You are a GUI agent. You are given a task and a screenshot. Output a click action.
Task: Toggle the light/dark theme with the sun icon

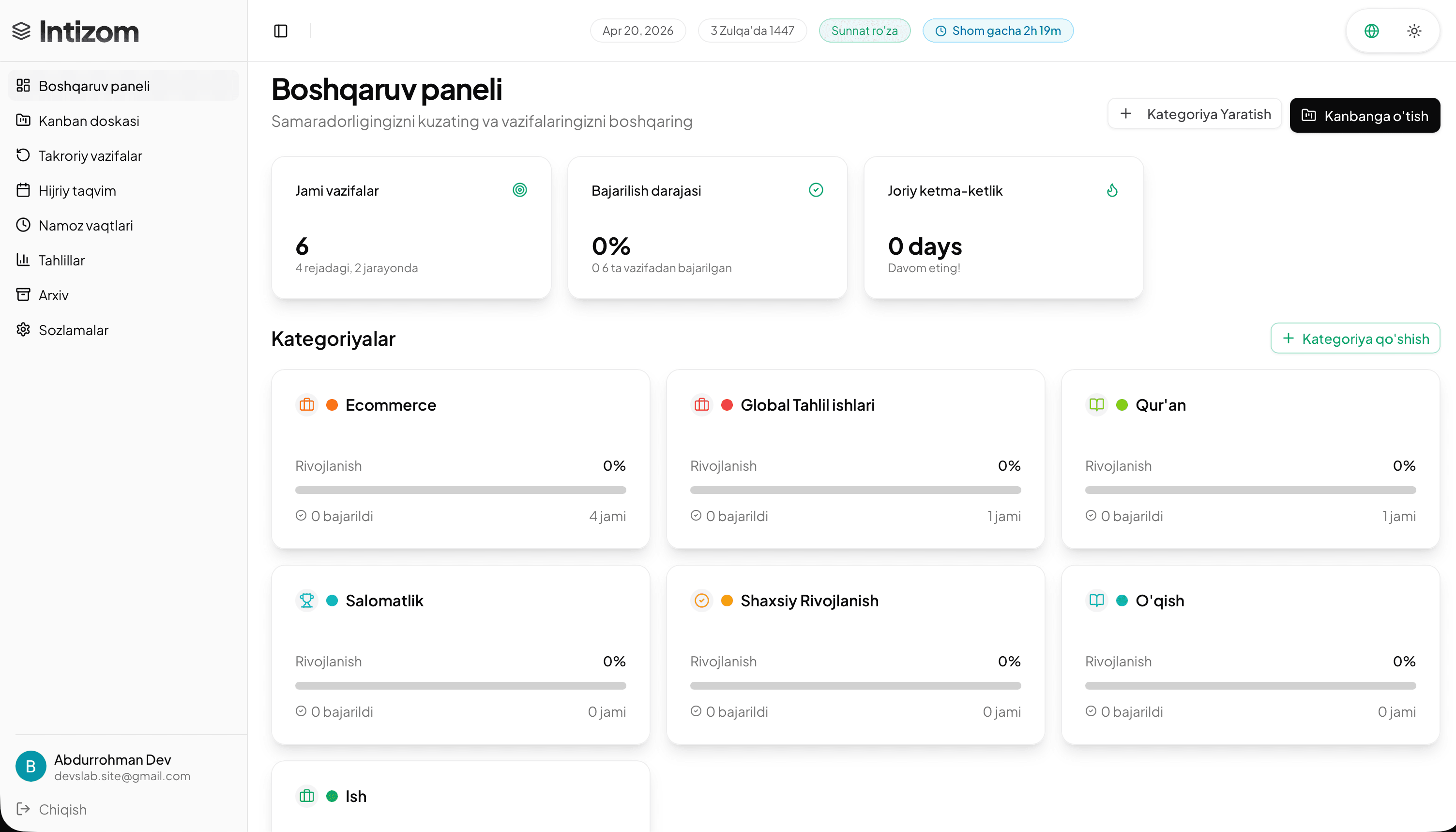[1414, 31]
